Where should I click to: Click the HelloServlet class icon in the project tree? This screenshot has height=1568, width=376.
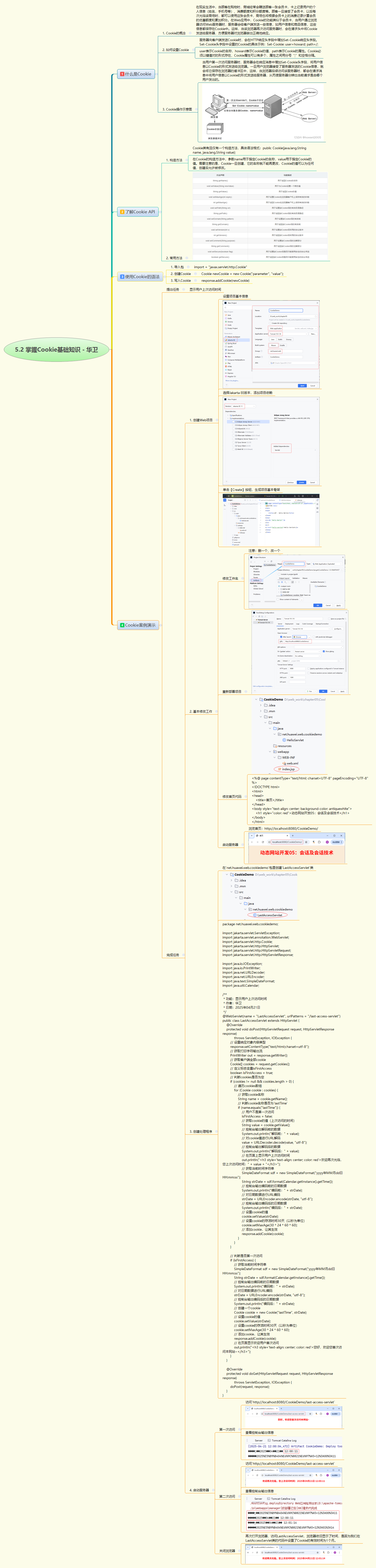pyautogui.click(x=284, y=740)
